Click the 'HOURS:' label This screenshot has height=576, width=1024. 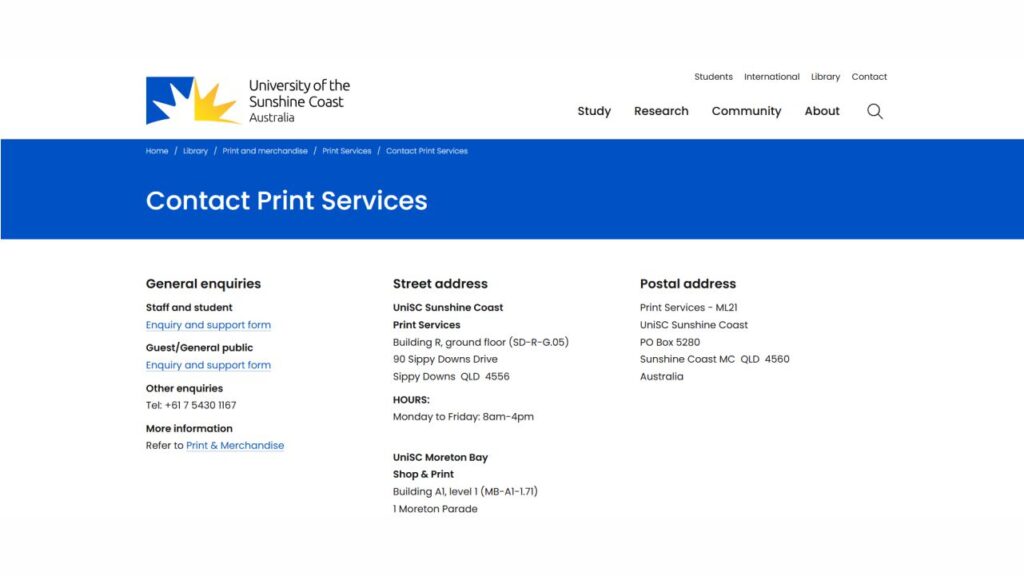click(x=411, y=400)
